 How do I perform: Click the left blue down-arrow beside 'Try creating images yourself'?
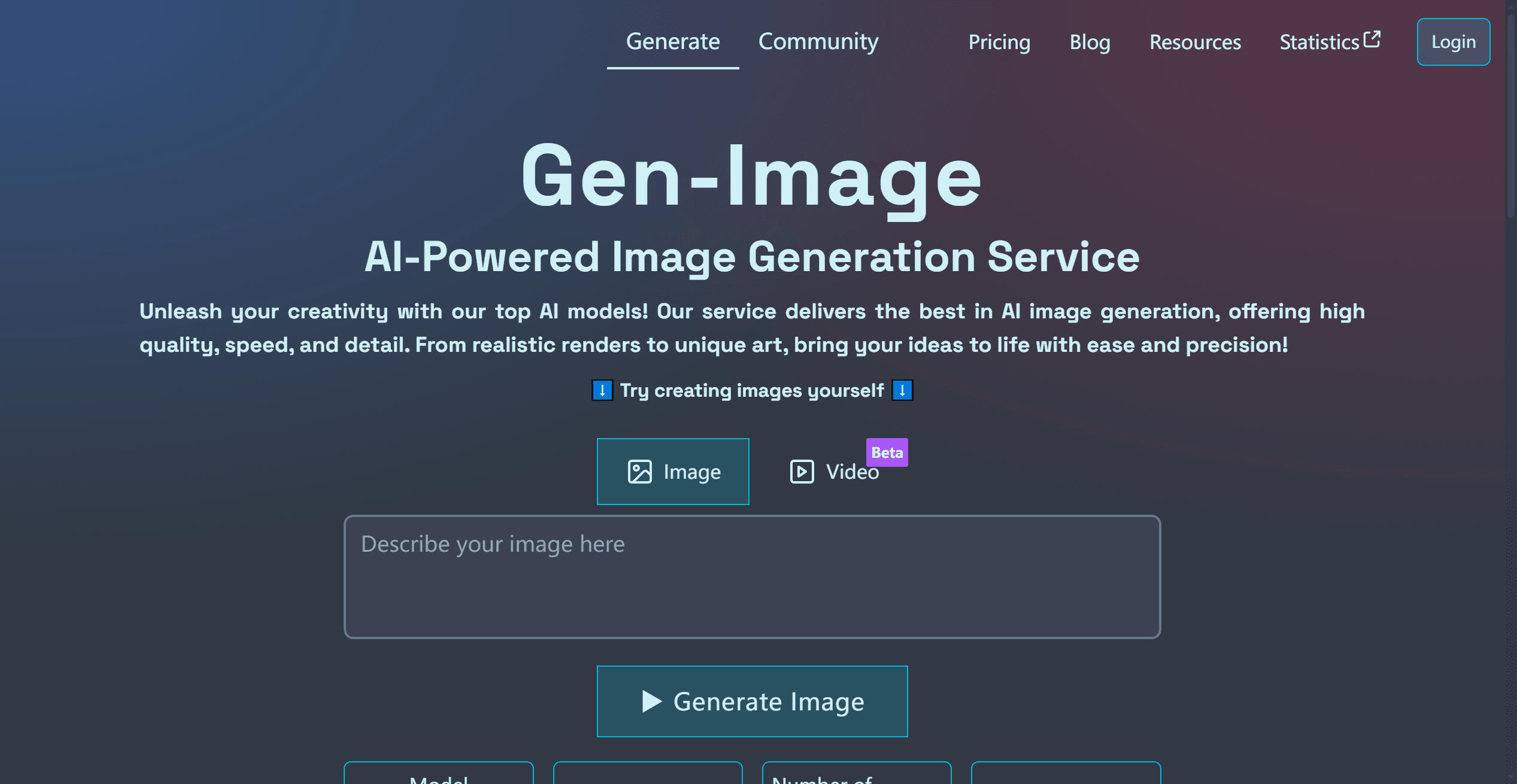[x=602, y=390]
